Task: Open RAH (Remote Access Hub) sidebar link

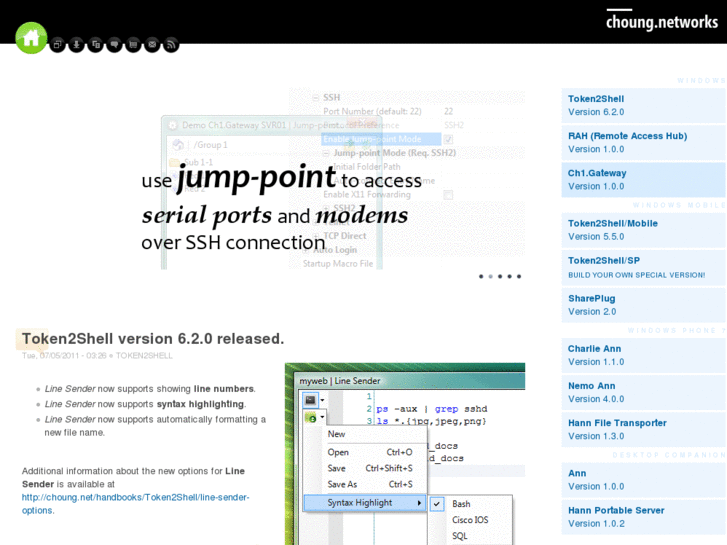Action: point(644,142)
